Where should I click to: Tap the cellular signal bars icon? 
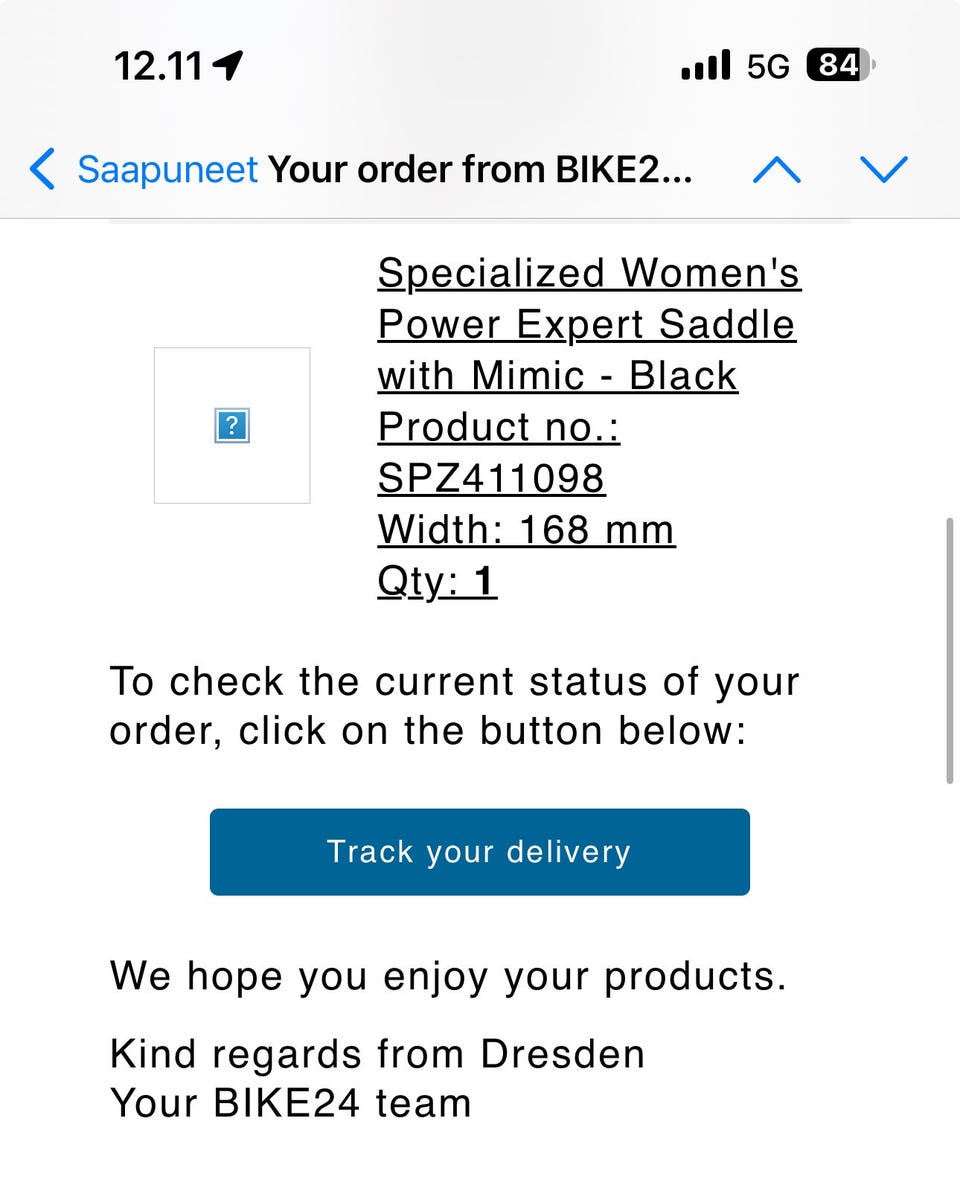(705, 67)
